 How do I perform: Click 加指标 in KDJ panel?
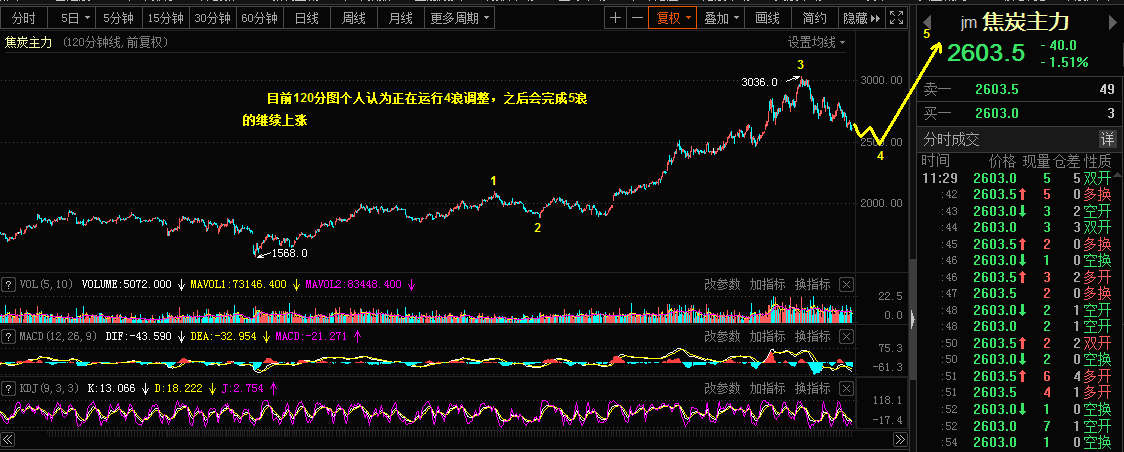(767, 388)
